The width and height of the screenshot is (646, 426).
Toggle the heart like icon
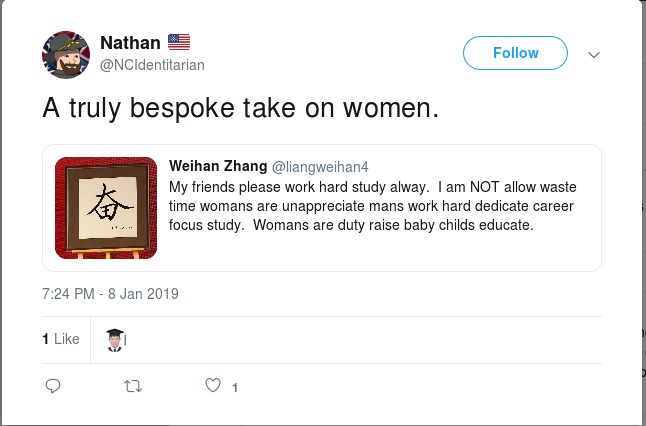(x=212, y=385)
